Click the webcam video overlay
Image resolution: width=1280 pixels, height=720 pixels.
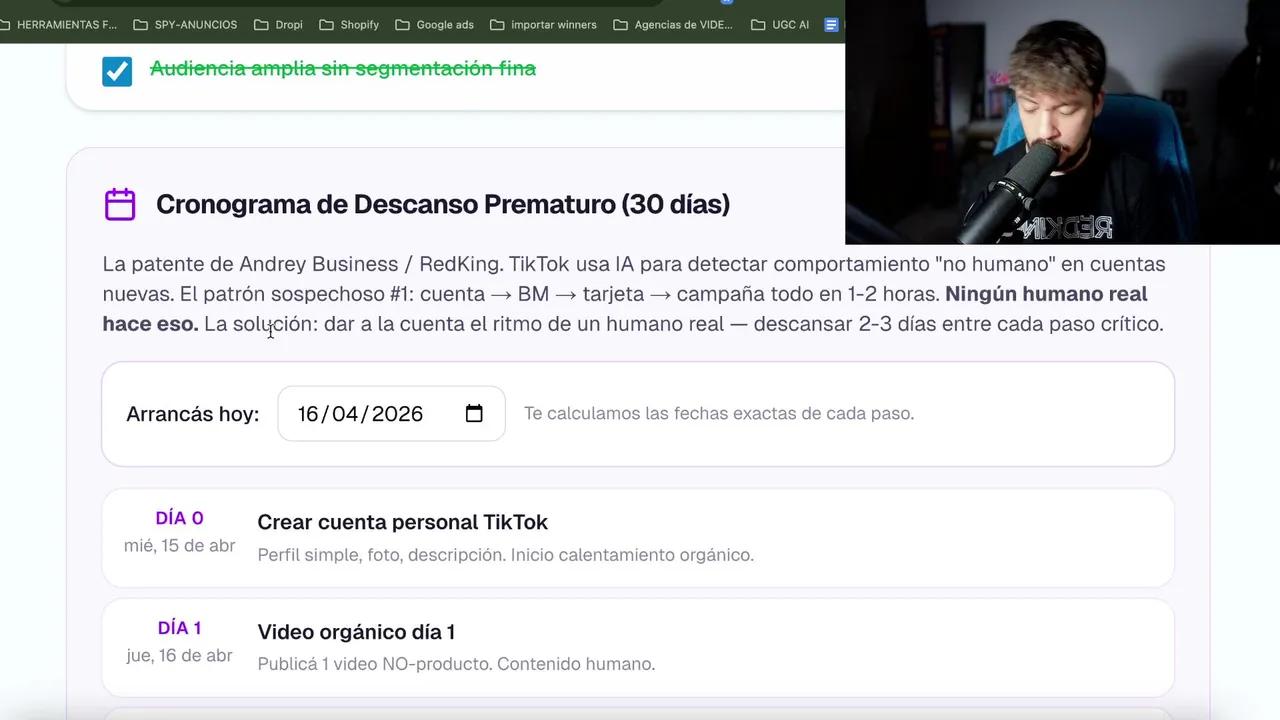(1062, 122)
